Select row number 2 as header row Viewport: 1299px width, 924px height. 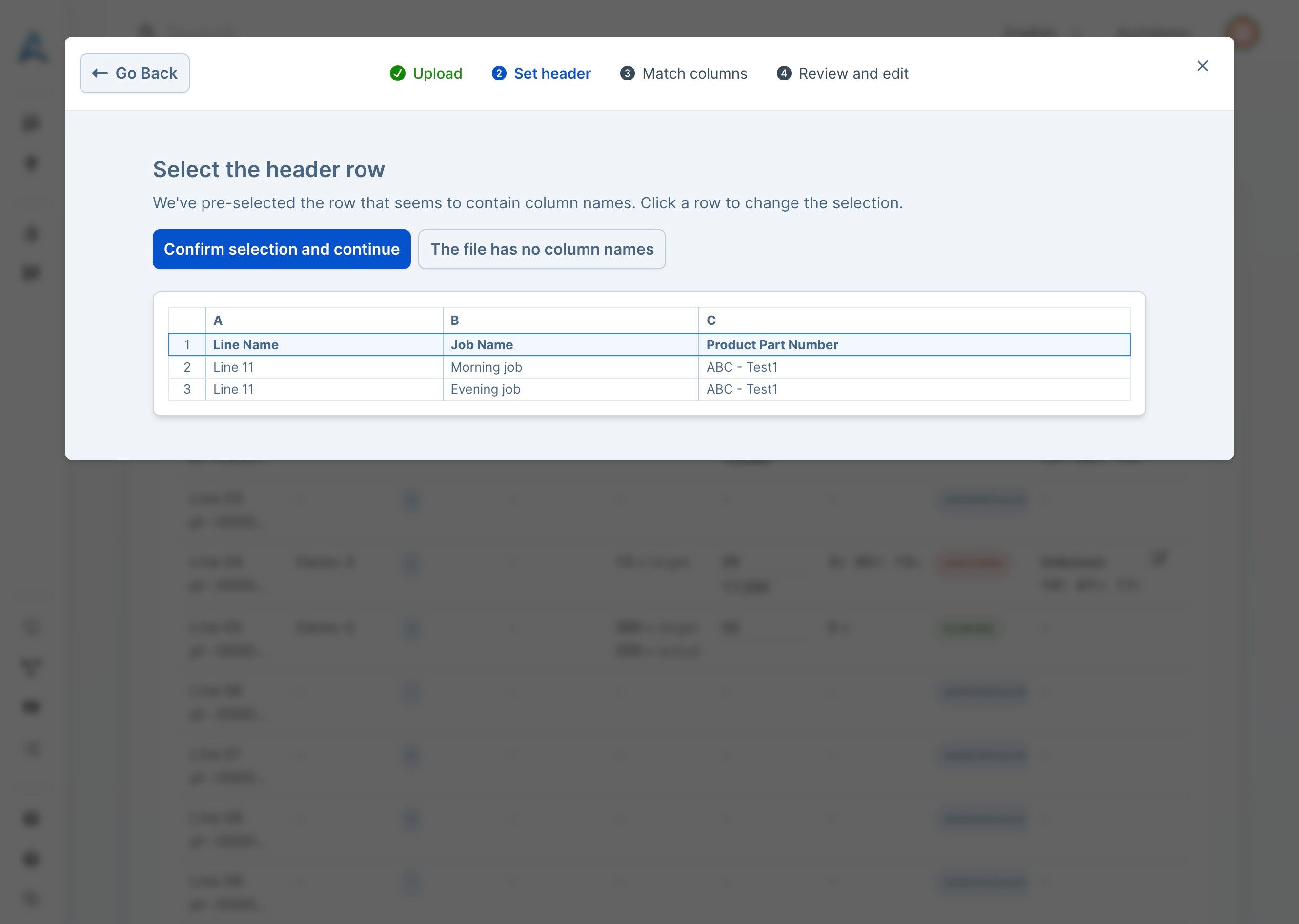click(x=187, y=367)
